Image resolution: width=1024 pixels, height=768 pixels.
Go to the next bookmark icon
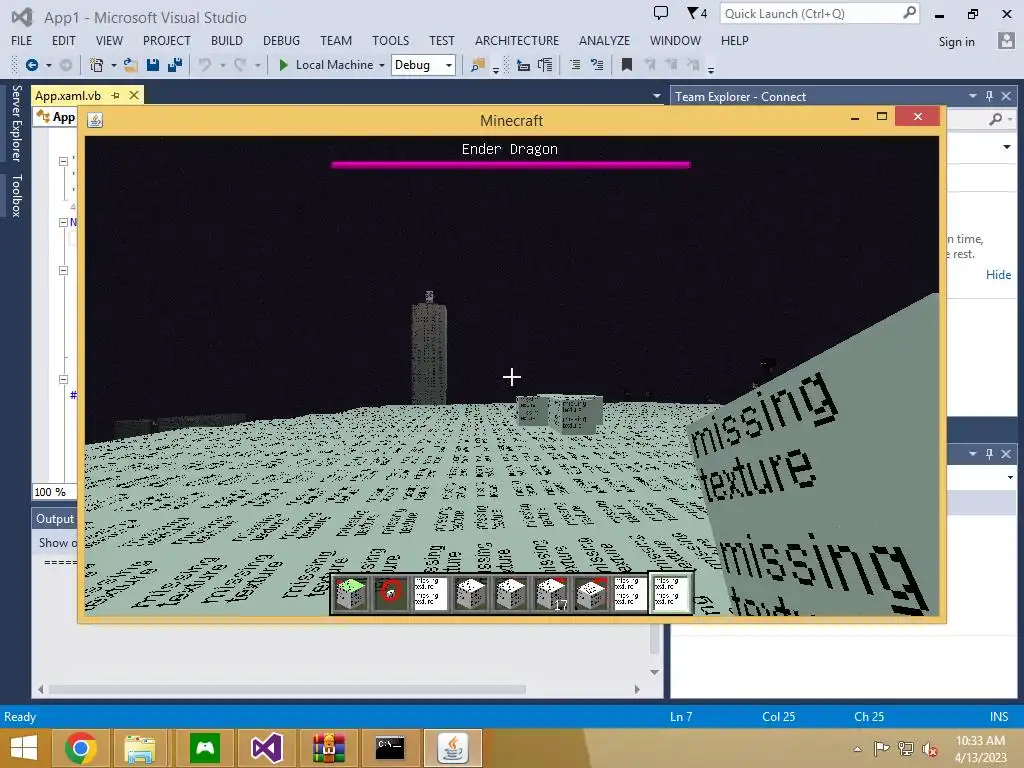click(x=671, y=65)
